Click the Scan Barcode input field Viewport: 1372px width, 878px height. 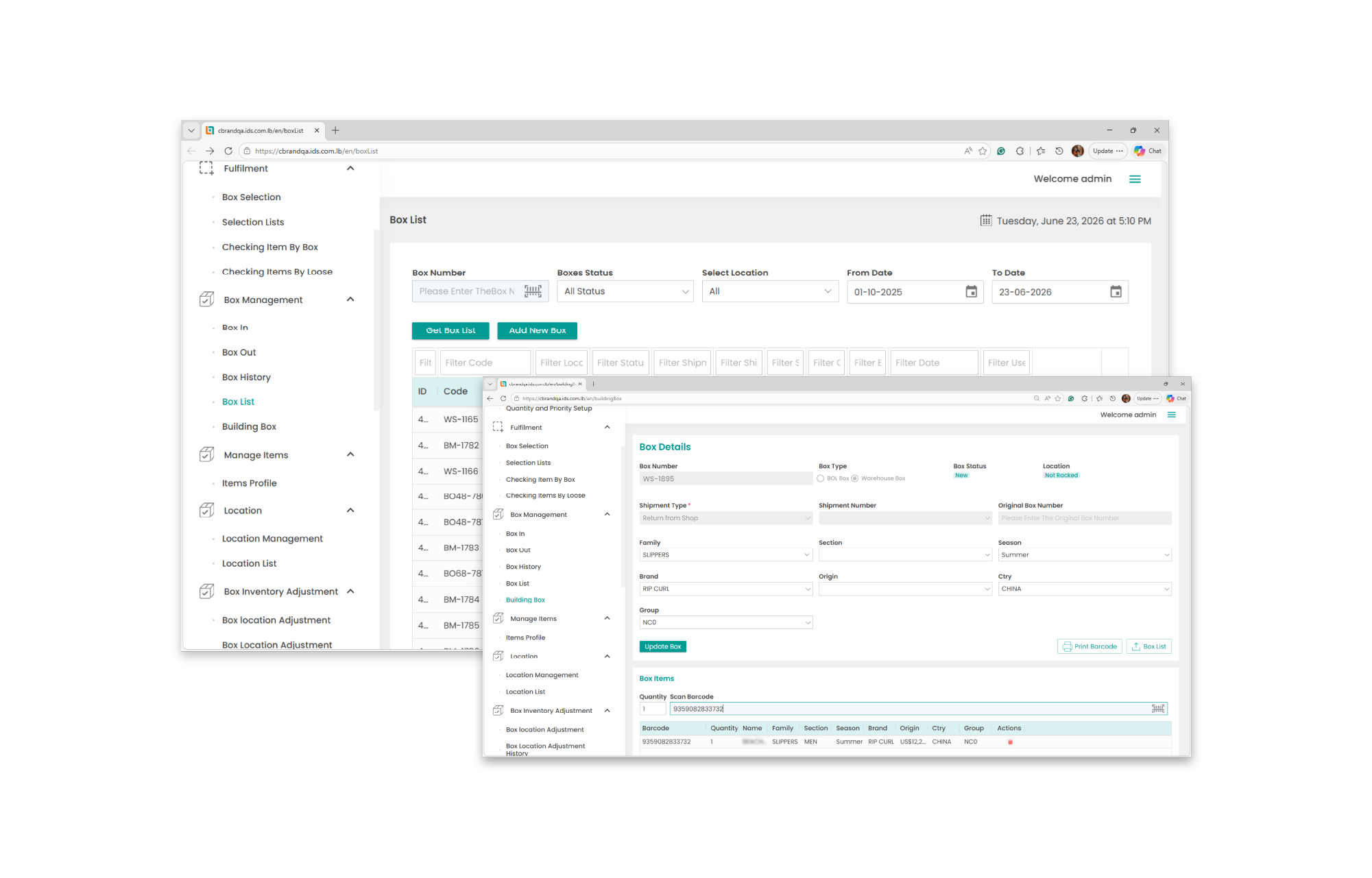(918, 709)
